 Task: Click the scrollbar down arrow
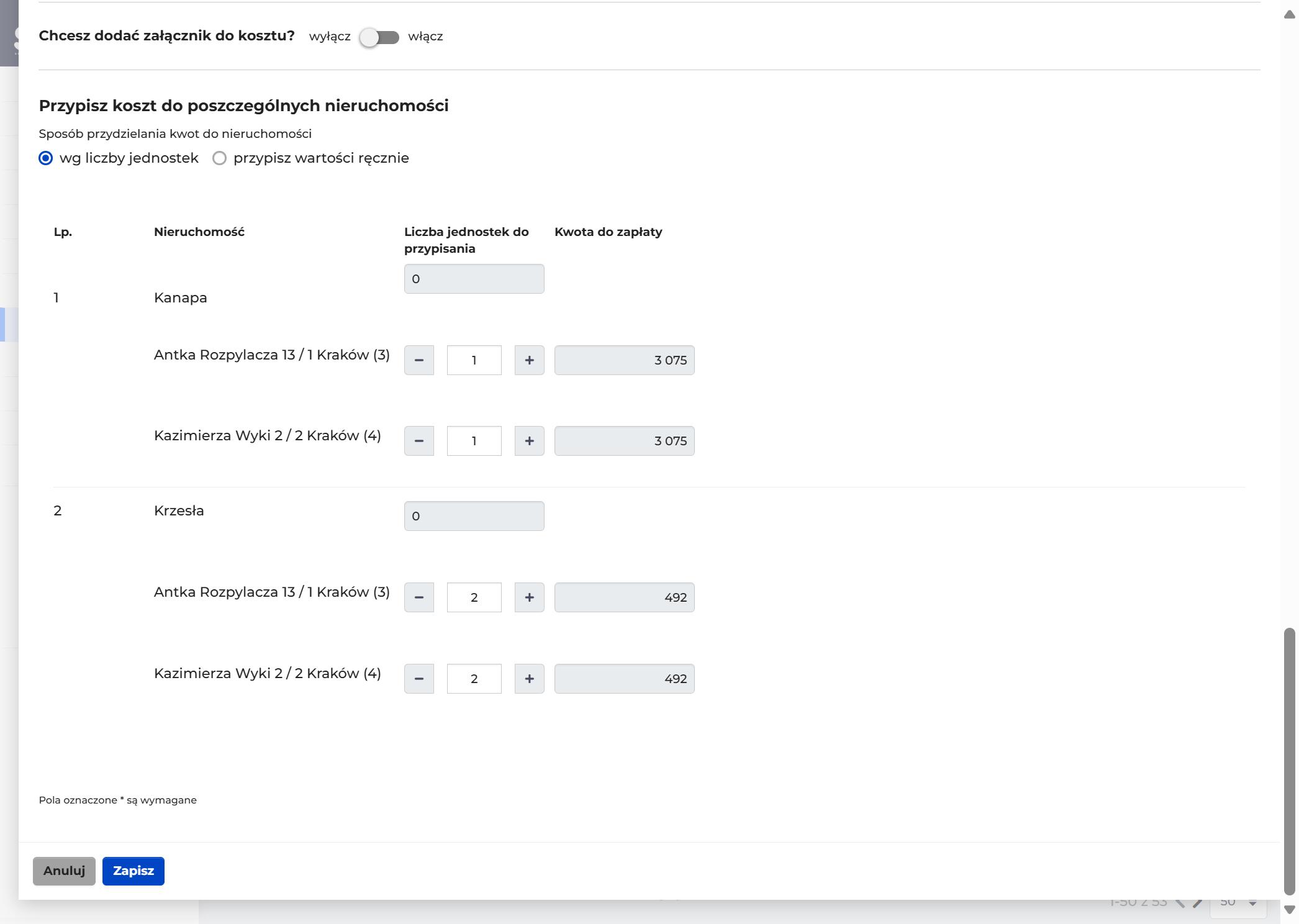1290,910
